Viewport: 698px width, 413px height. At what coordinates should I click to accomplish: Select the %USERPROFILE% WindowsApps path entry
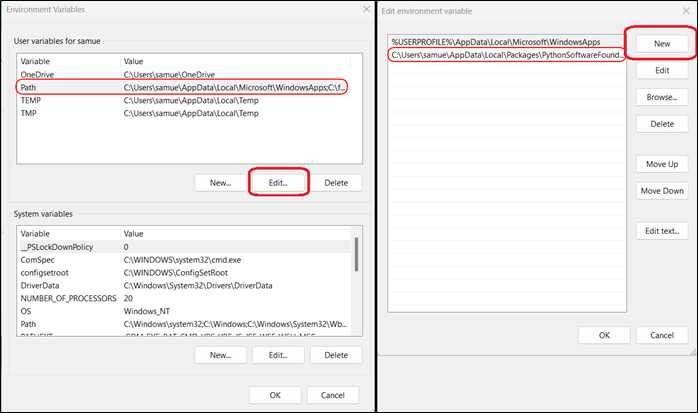pyautogui.click(x=507, y=42)
